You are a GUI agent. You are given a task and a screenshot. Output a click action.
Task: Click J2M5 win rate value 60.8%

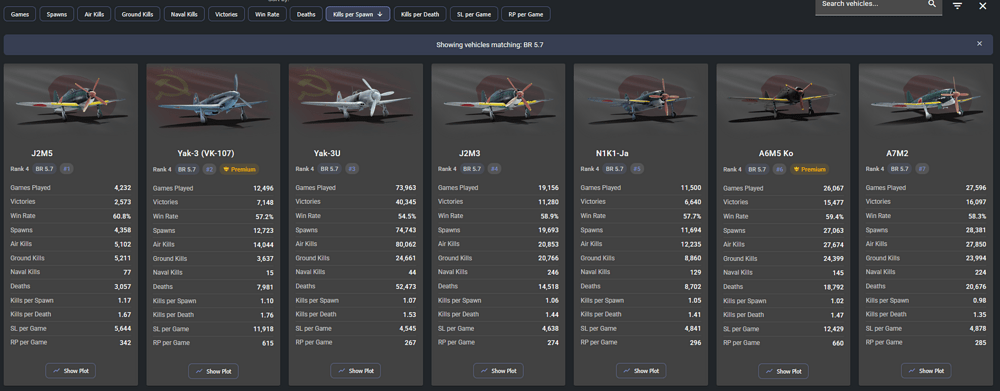(122, 216)
